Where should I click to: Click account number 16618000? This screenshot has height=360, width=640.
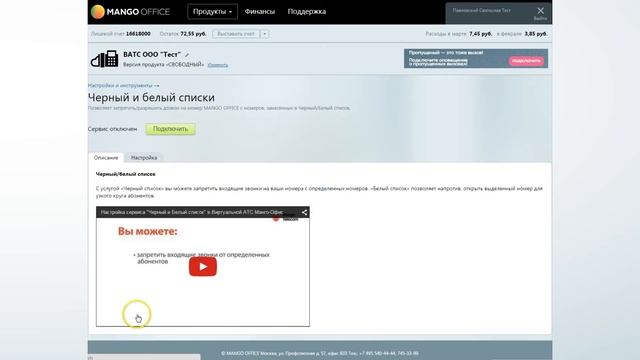pyautogui.click(x=138, y=34)
